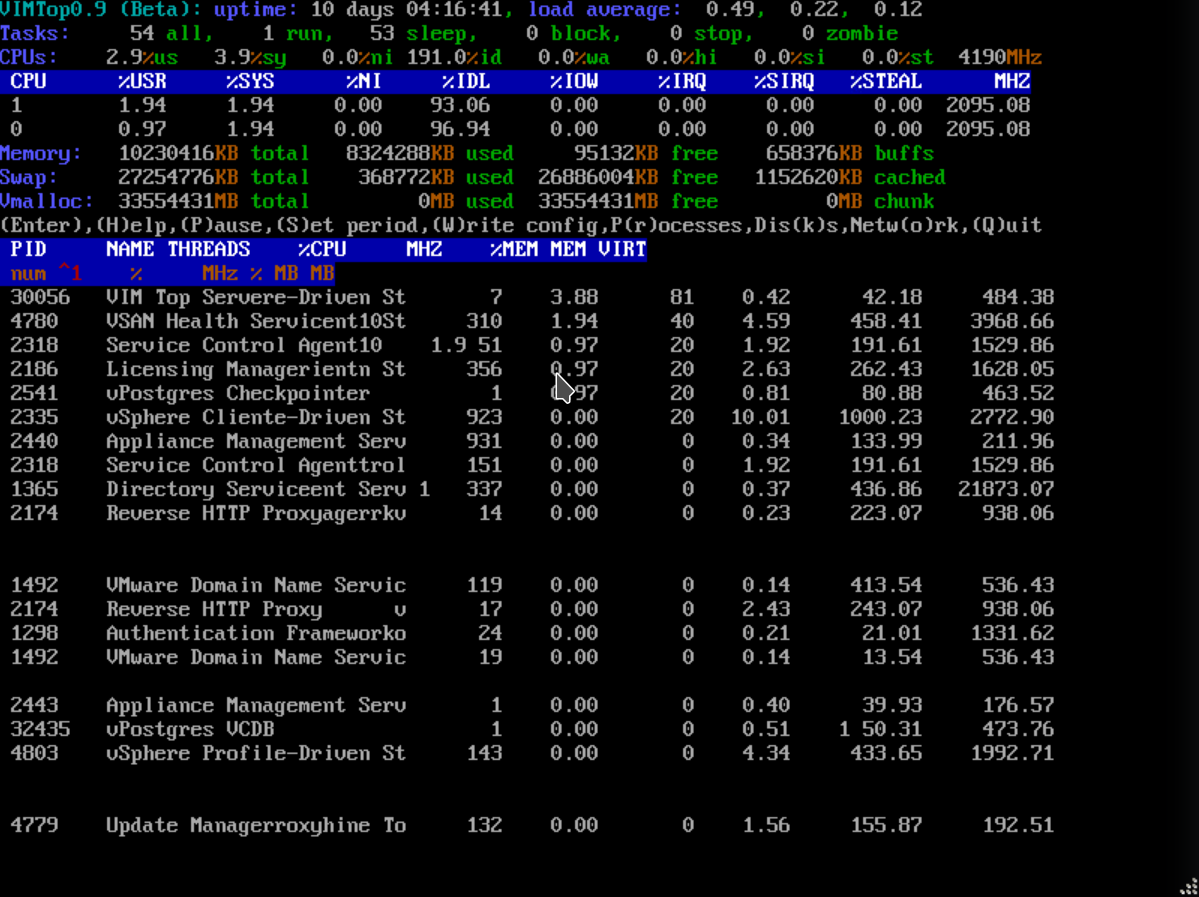
Task: Click the memory value 1000.23
Action: (x=881, y=417)
